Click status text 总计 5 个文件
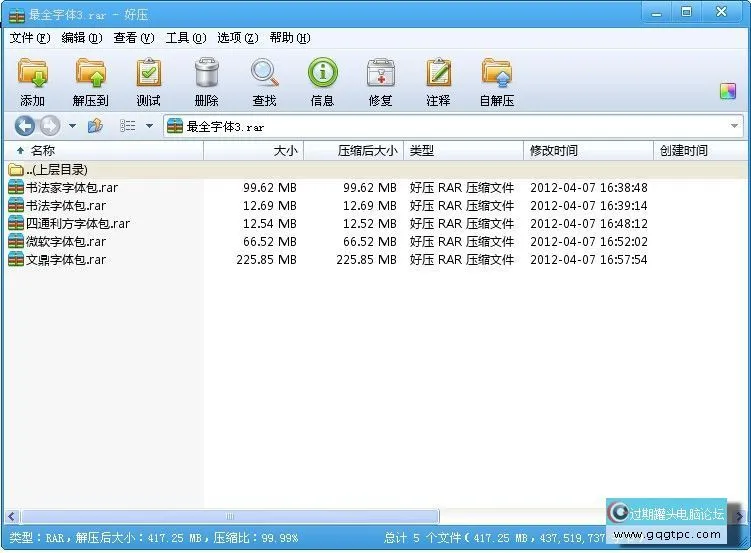The width and height of the screenshot is (751, 553). tap(422, 538)
